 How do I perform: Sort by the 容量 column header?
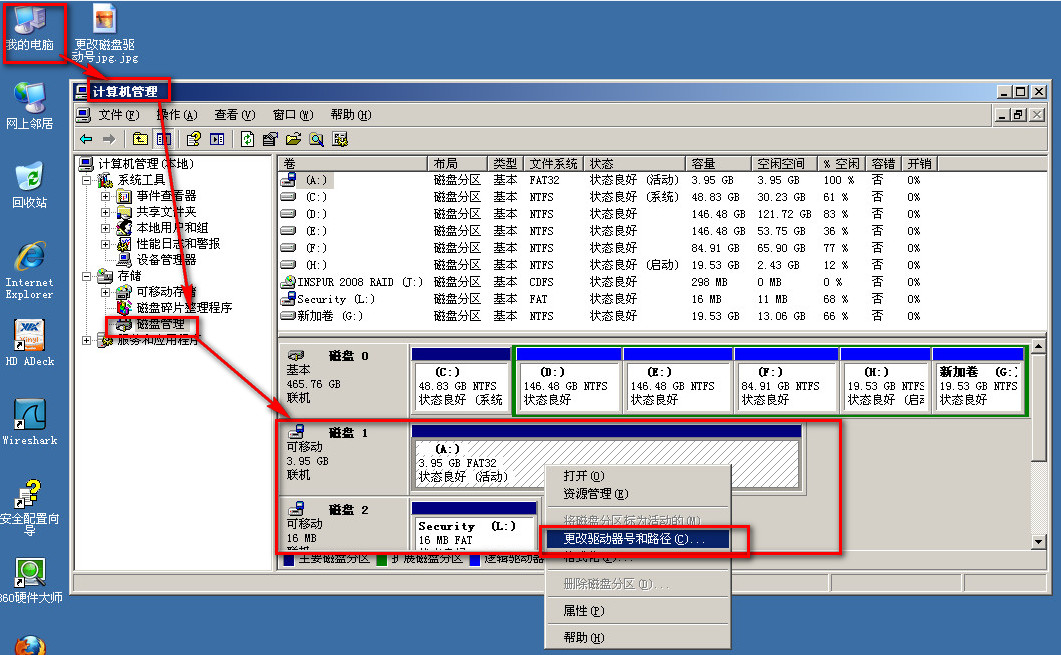[x=719, y=164]
